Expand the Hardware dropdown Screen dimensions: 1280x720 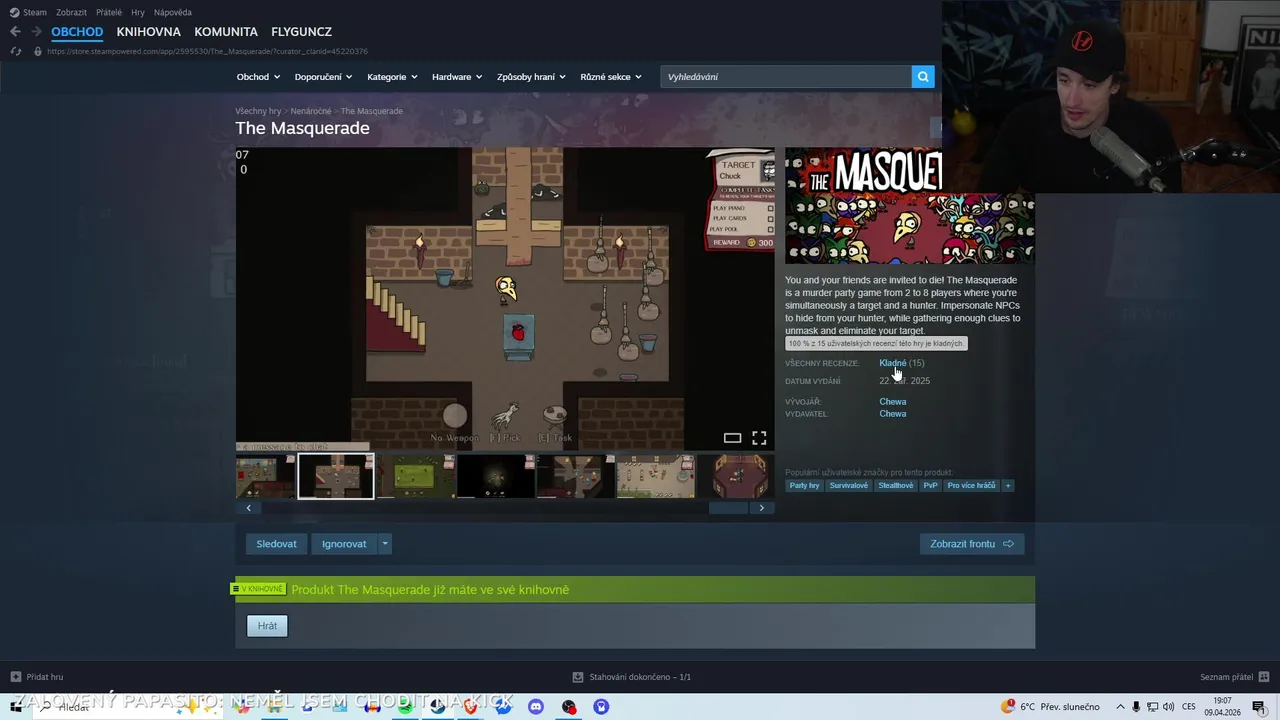457,77
